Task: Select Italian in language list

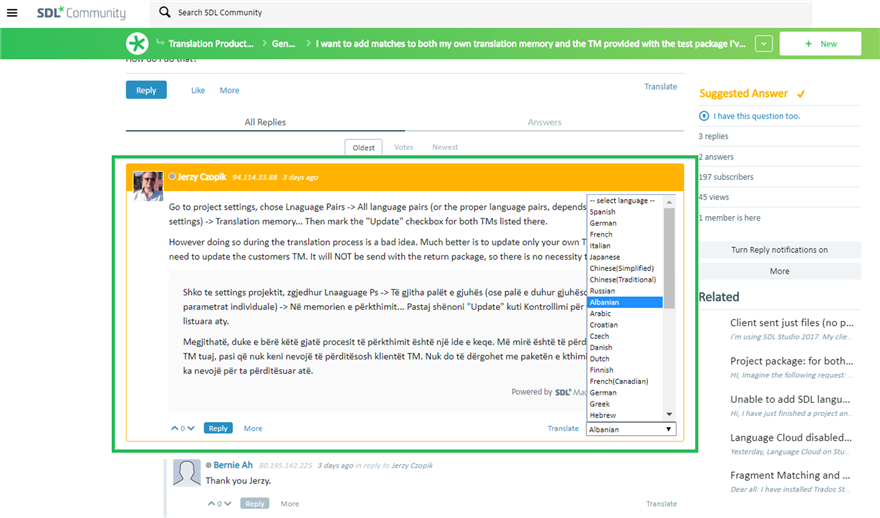Action: click(x=600, y=245)
